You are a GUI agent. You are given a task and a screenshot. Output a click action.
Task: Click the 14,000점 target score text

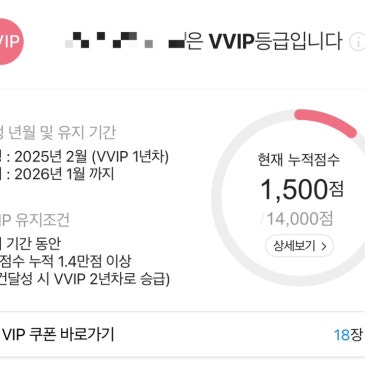[297, 219]
